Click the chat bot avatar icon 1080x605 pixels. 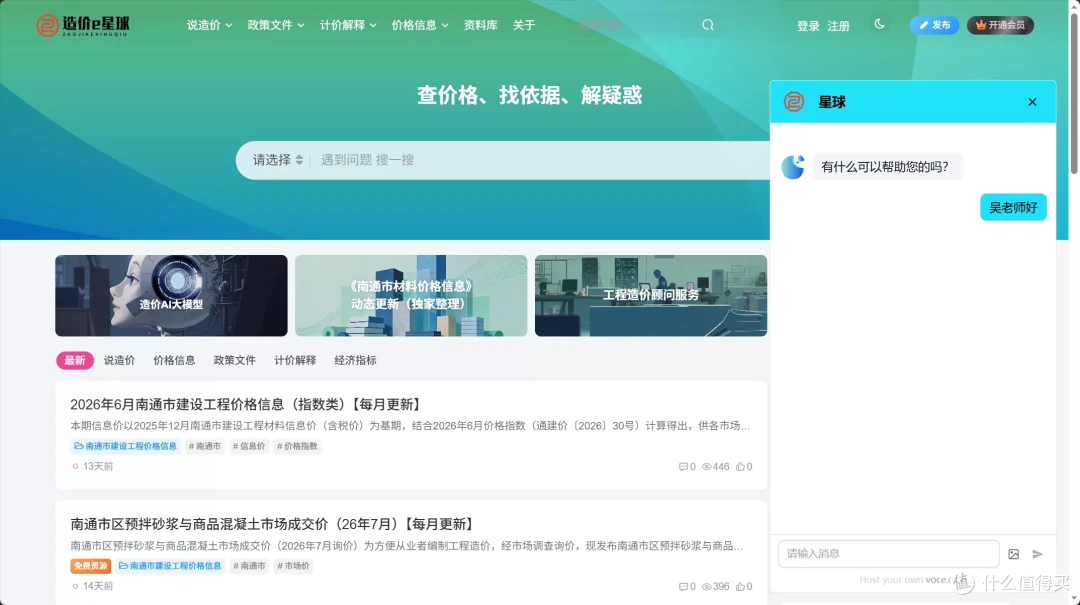[793, 167]
